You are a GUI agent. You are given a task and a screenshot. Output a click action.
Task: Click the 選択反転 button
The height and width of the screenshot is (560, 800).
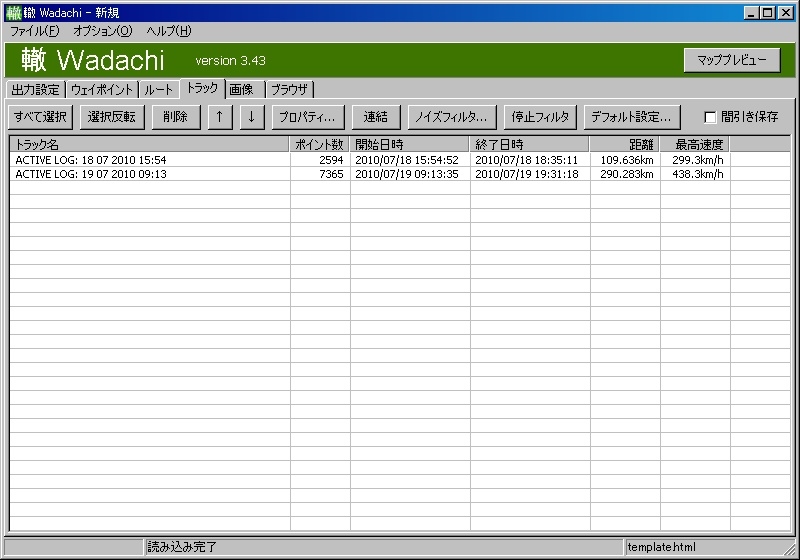point(112,117)
